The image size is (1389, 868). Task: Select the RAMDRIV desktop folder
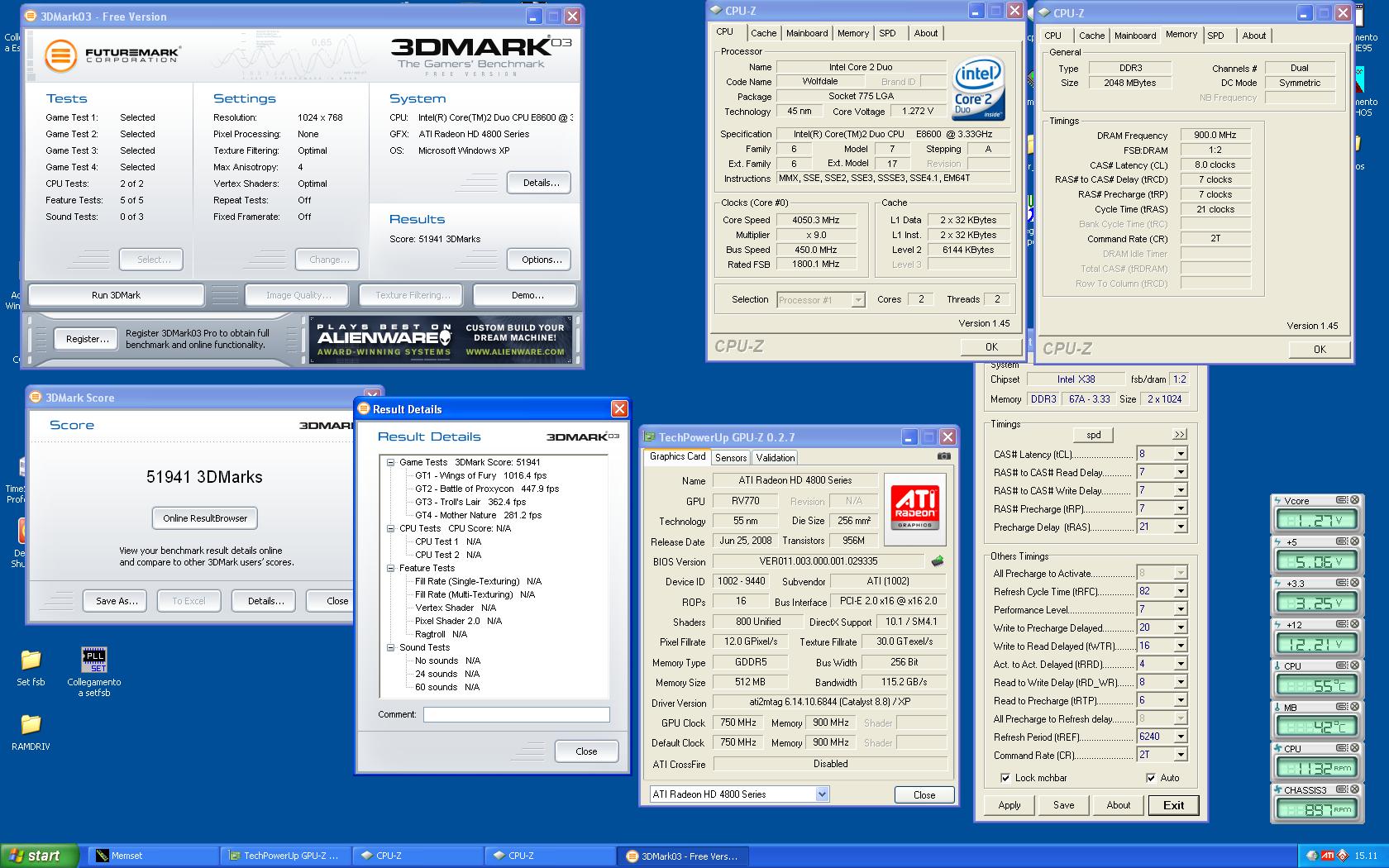click(31, 732)
